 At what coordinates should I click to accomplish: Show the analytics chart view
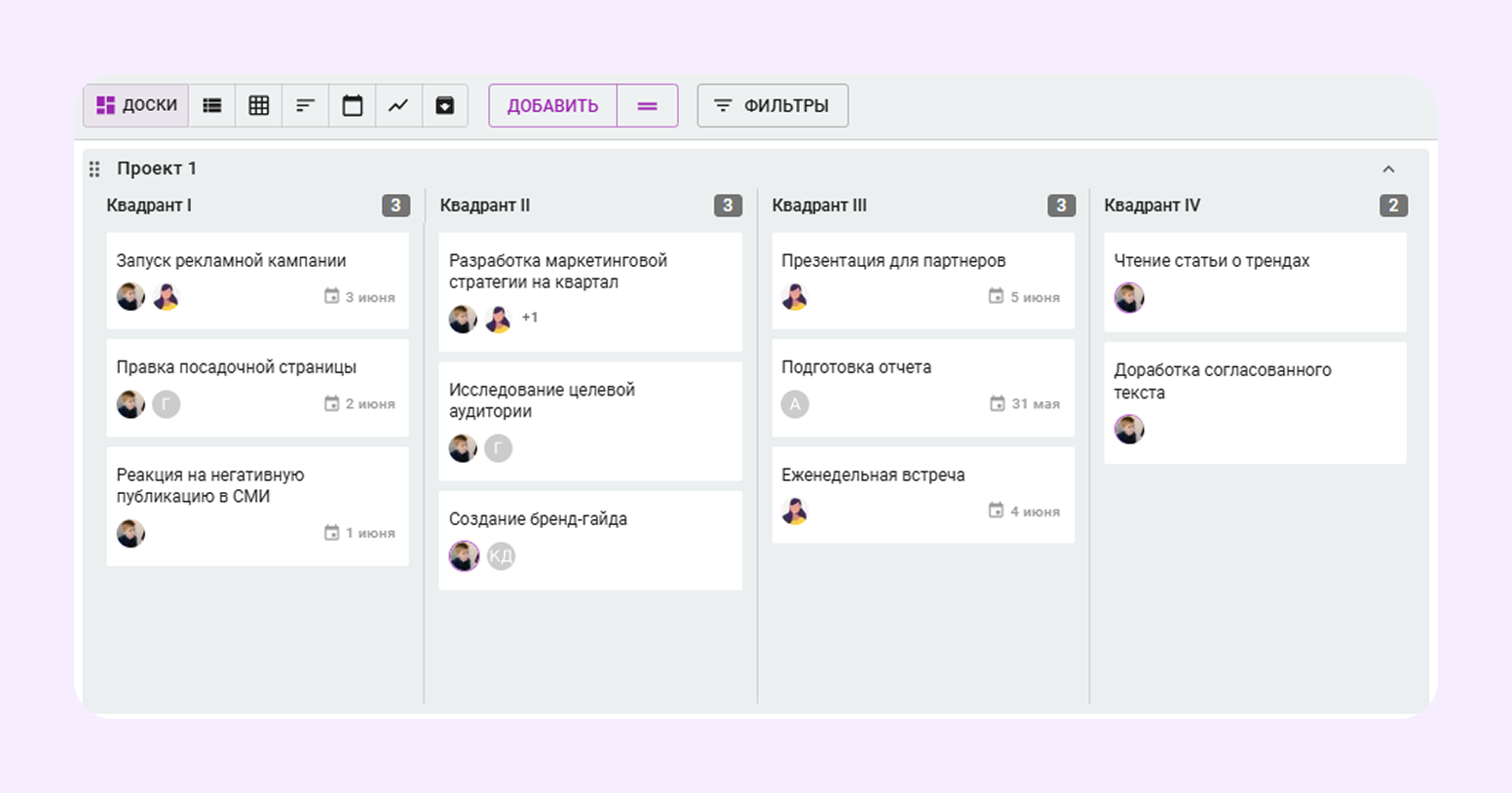(x=398, y=106)
